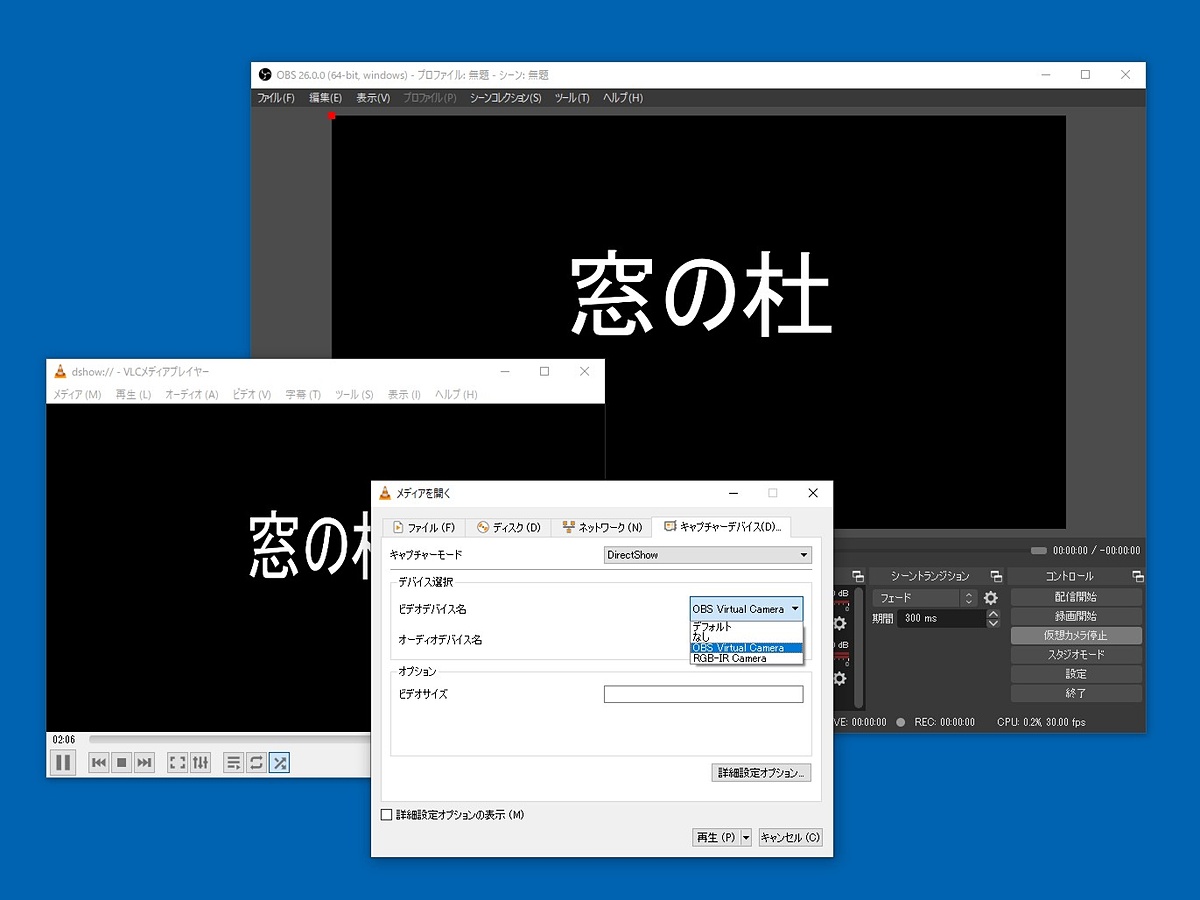1200x900 pixels.
Task: Open transition properties gear beside フェード
Action: coord(990,598)
